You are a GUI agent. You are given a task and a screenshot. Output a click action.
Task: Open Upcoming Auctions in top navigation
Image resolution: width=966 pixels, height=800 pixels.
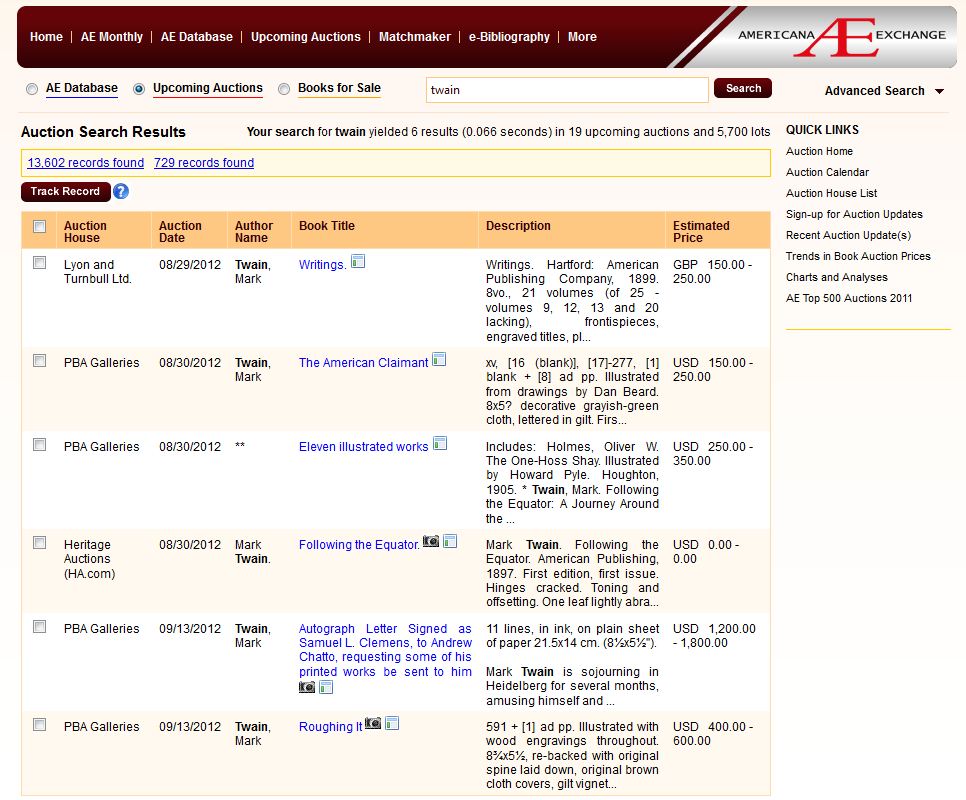point(306,37)
